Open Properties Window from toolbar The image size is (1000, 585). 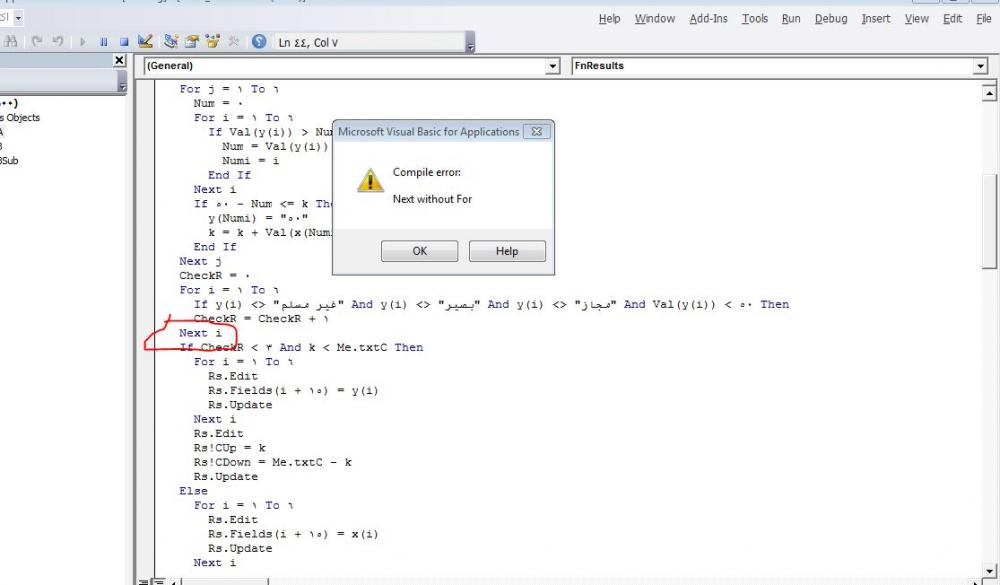click(191, 41)
